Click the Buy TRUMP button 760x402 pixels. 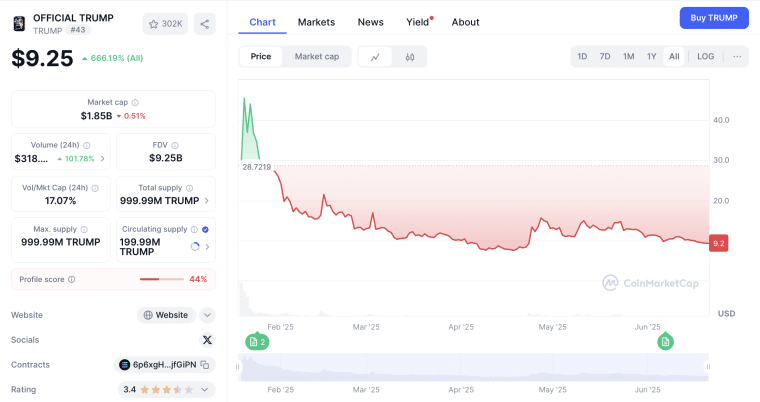coord(713,18)
